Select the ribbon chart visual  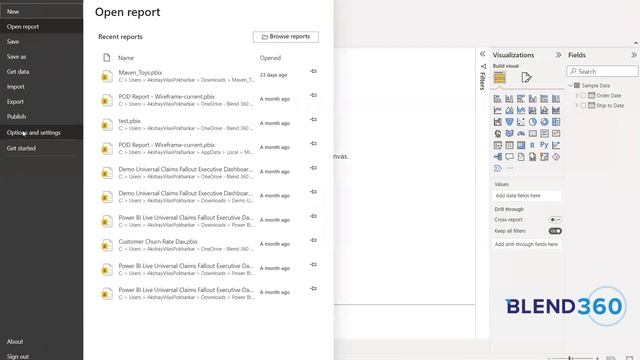tap(556, 110)
